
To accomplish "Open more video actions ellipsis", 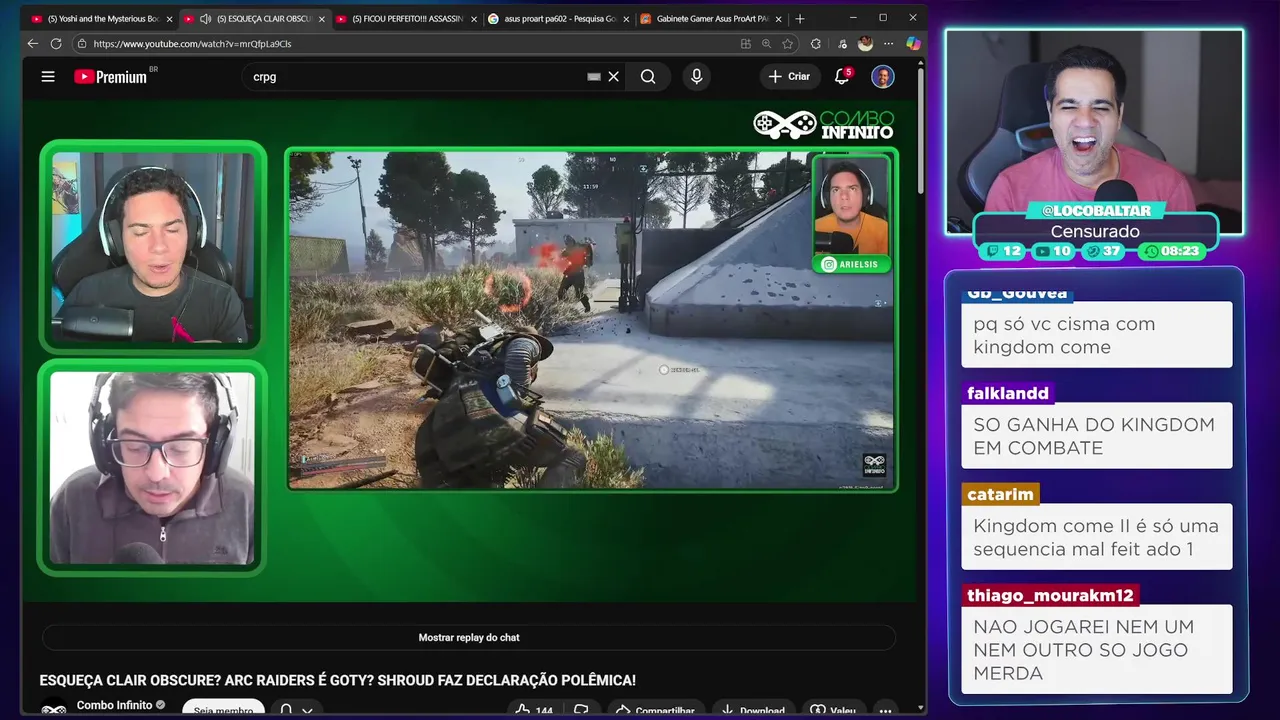I will [885, 711].
